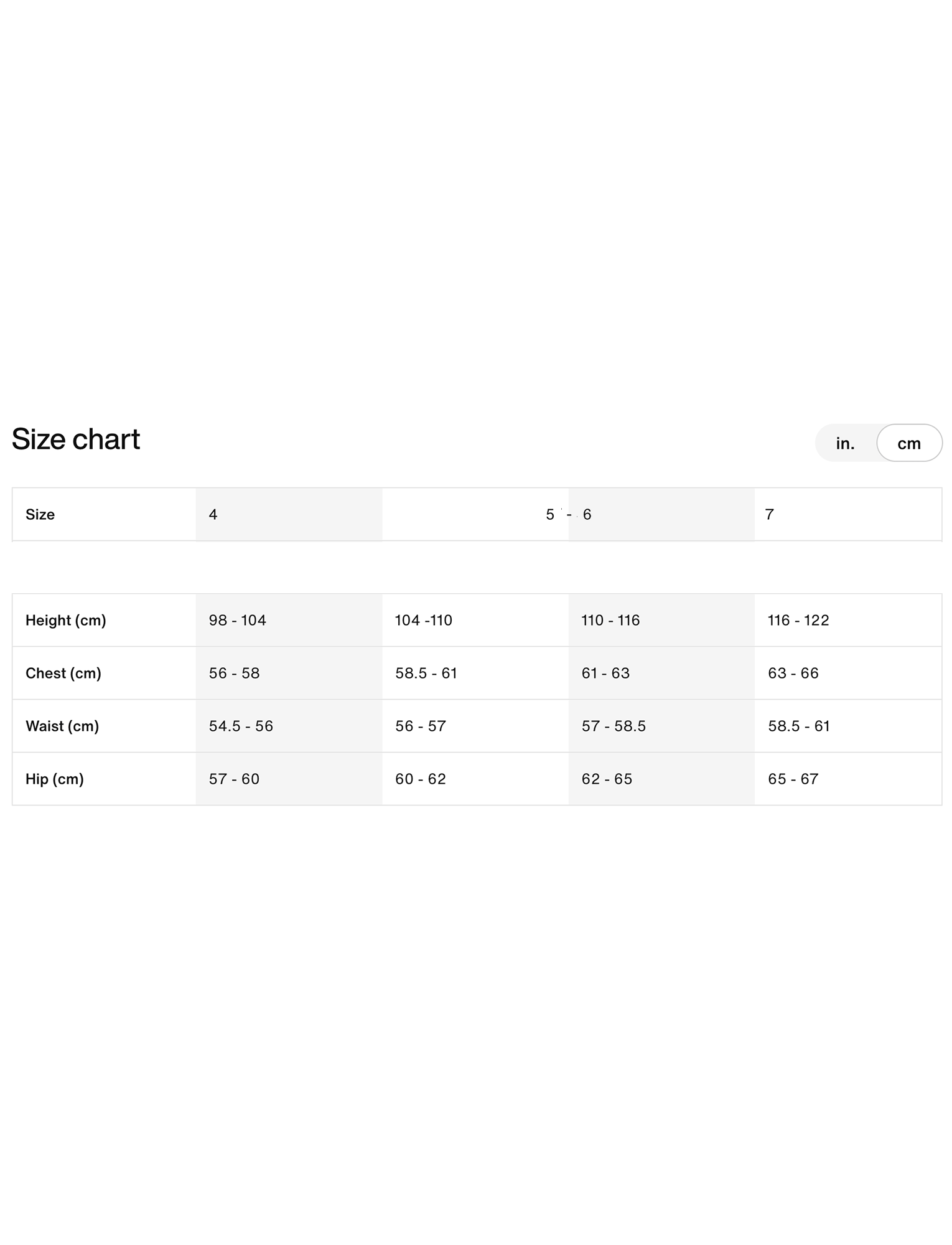Select the 116 - 122 height cell
The width and height of the screenshot is (952, 1245).
(x=798, y=620)
